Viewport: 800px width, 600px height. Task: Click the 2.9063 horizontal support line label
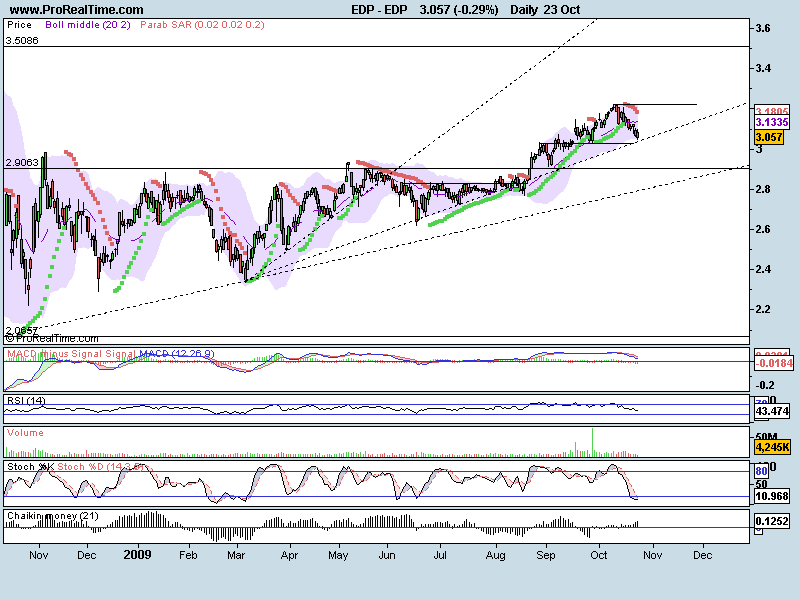coord(22,162)
